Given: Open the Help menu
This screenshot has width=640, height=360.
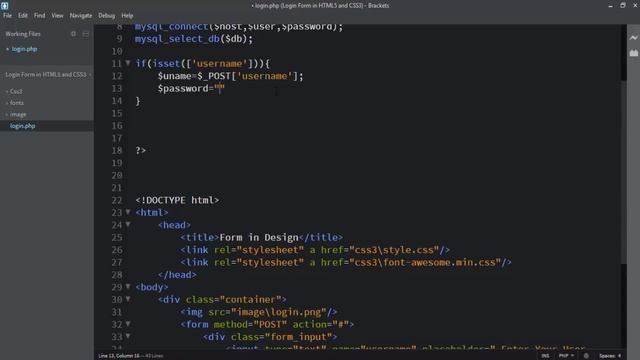Looking at the screenshot, I should pos(127,16).
